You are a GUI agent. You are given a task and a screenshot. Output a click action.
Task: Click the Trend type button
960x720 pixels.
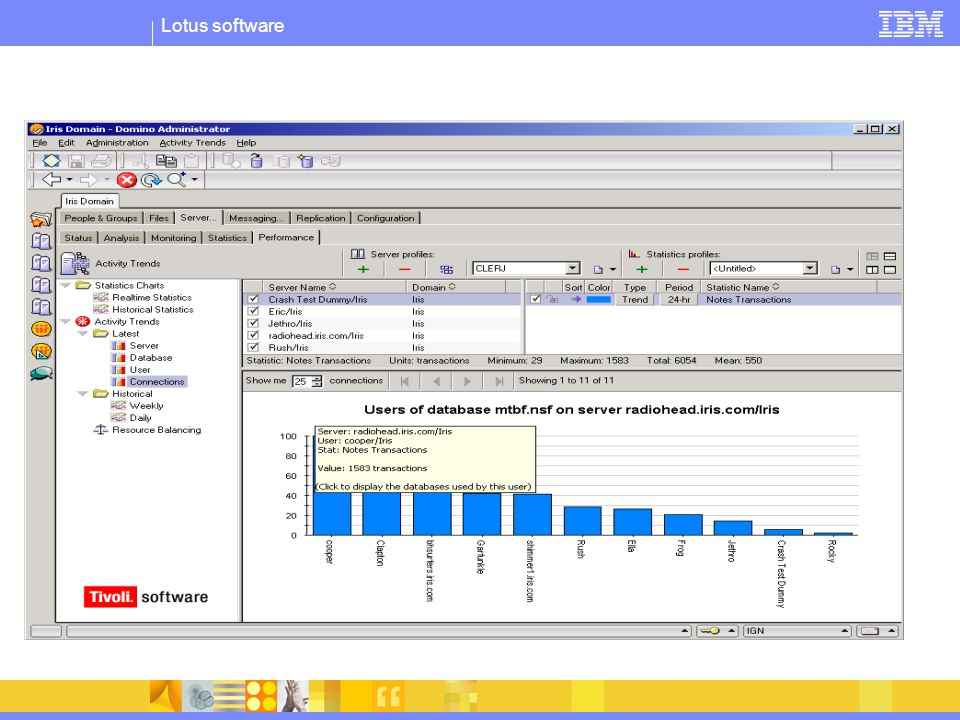pyautogui.click(x=635, y=299)
